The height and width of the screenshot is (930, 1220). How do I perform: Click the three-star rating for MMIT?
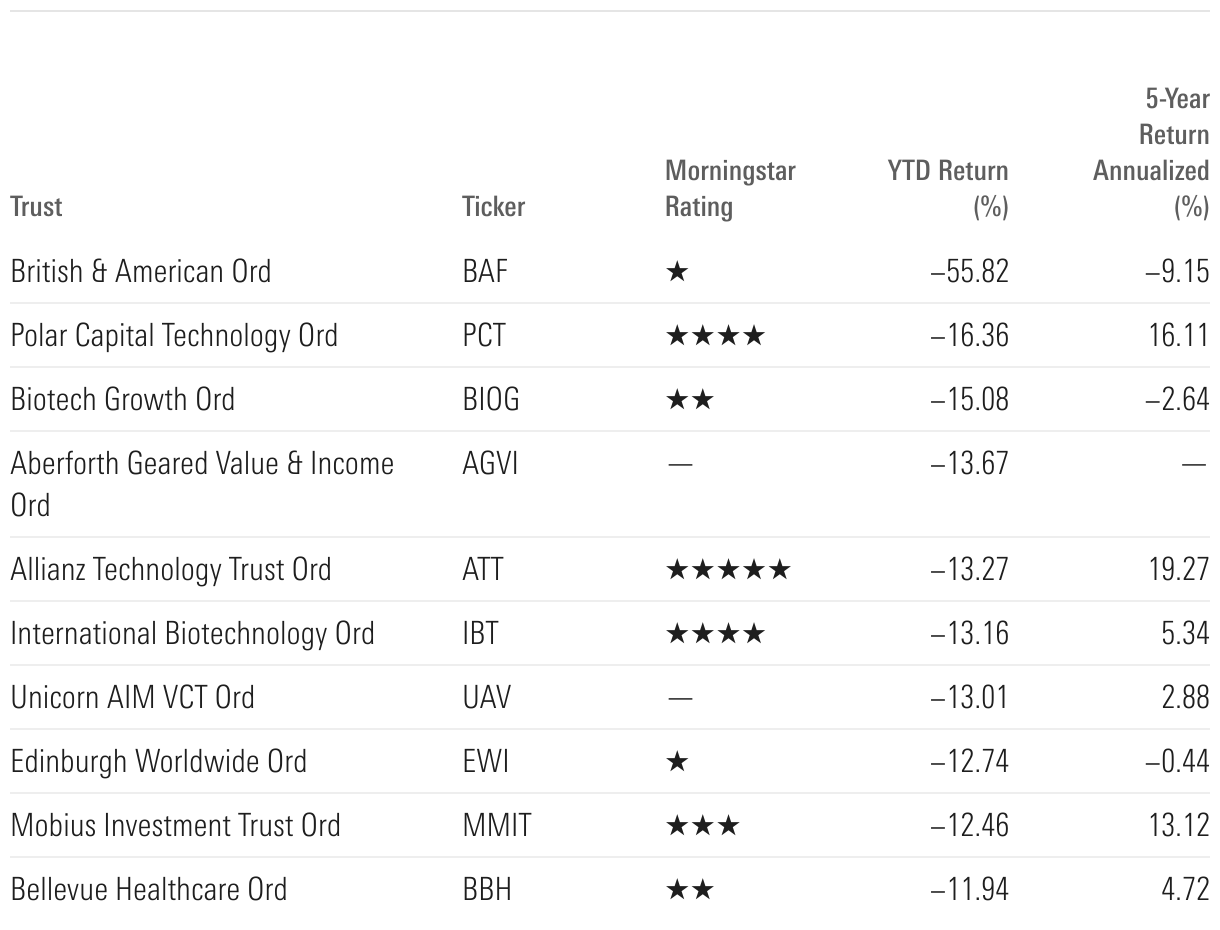coord(702,826)
